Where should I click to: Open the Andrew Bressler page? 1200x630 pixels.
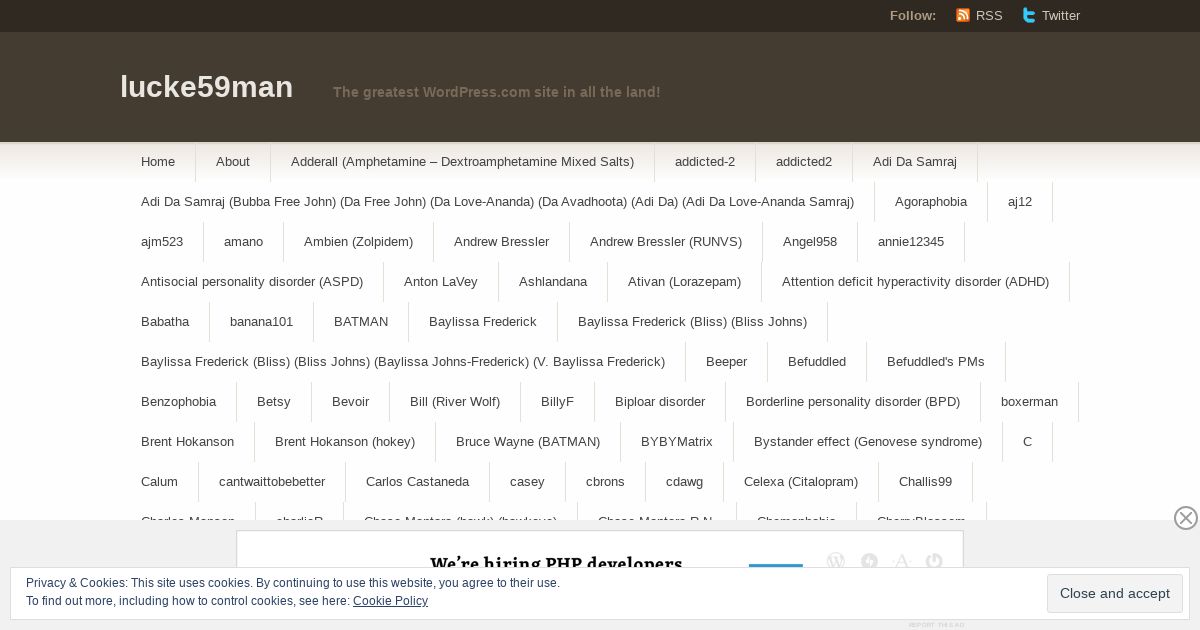pyautogui.click(x=501, y=241)
